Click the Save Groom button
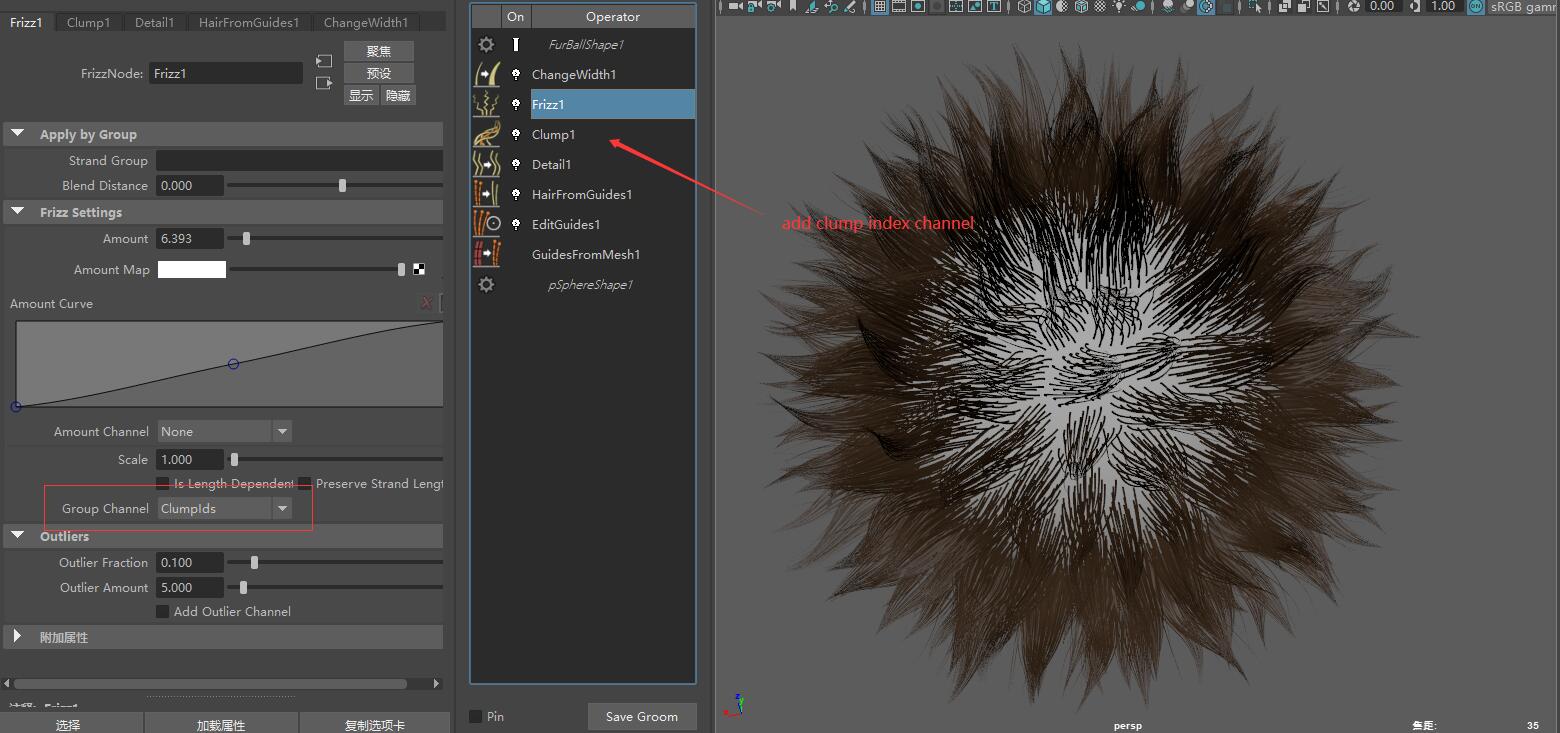 click(641, 716)
